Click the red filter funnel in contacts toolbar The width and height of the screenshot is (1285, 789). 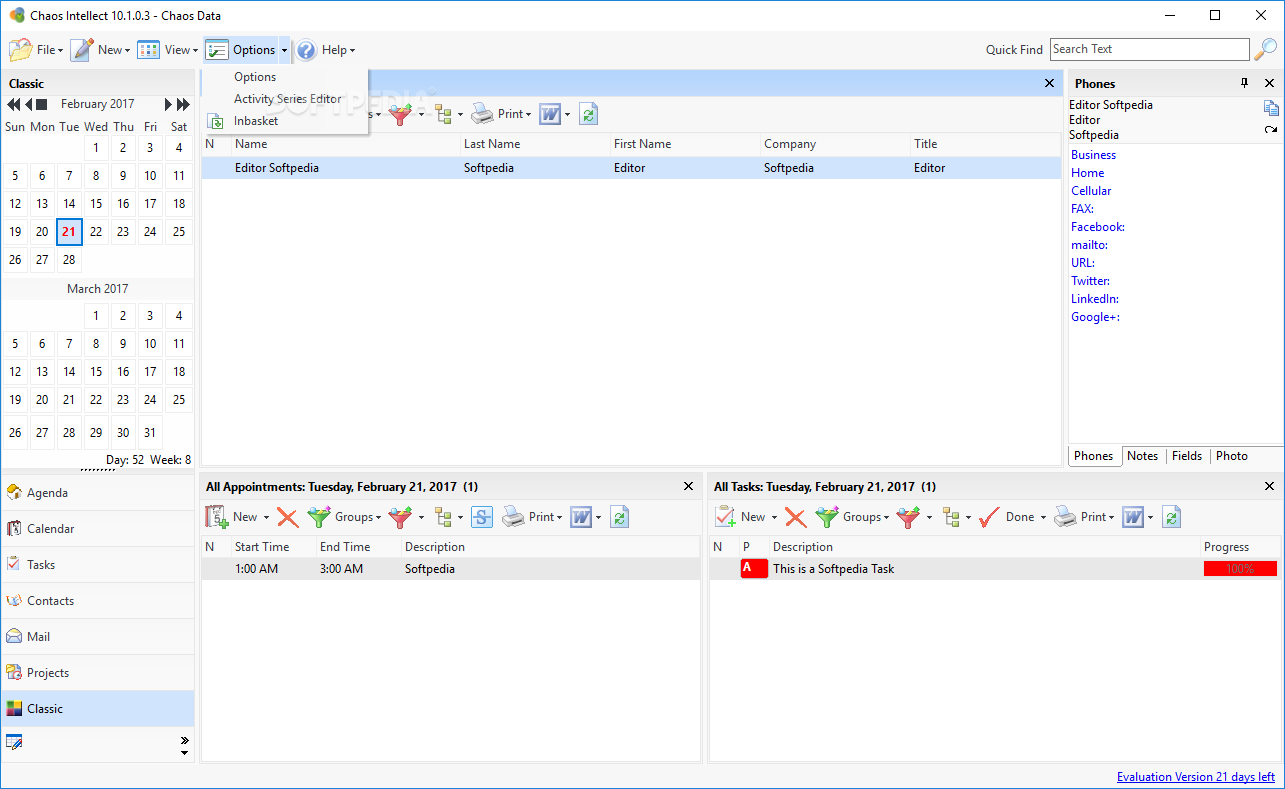tap(400, 115)
